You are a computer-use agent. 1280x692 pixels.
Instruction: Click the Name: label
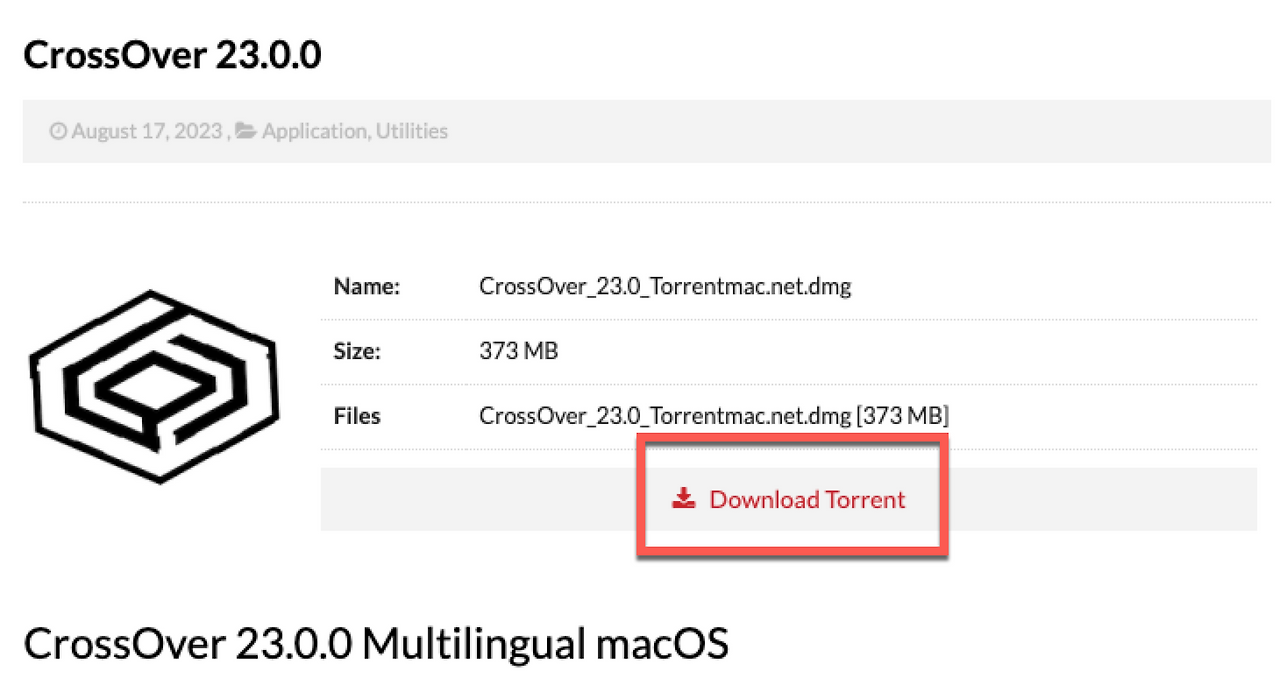pyautogui.click(x=367, y=287)
